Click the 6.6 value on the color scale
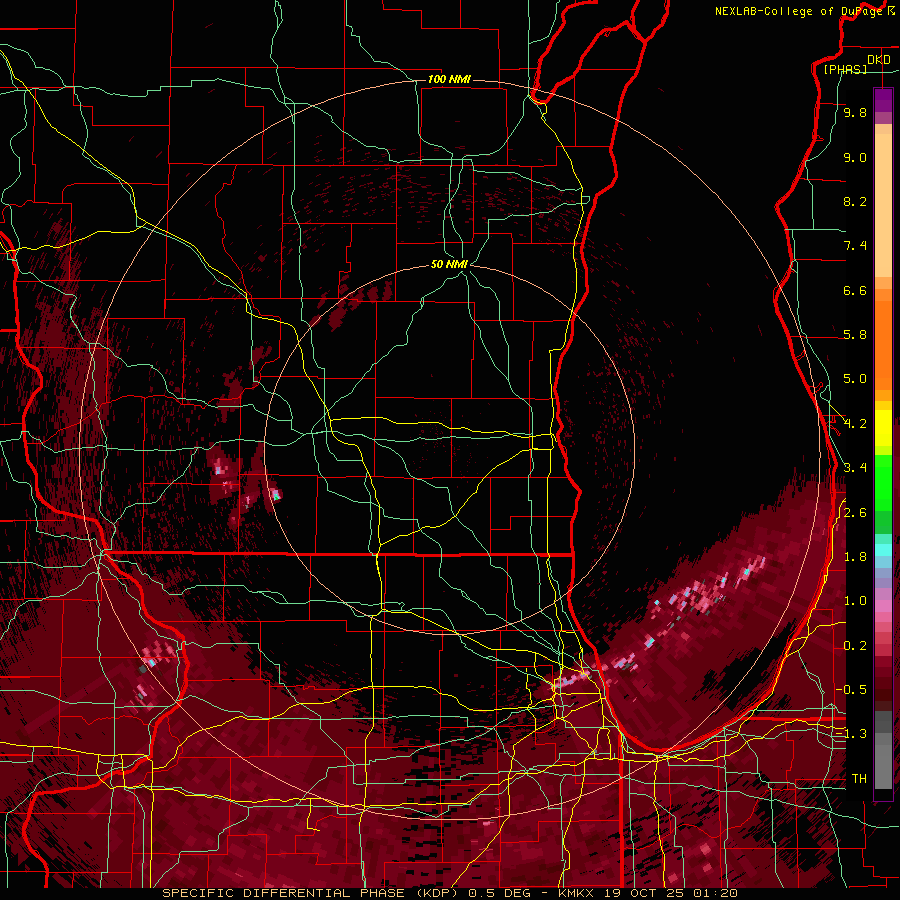Image resolution: width=900 pixels, height=900 pixels. point(855,290)
